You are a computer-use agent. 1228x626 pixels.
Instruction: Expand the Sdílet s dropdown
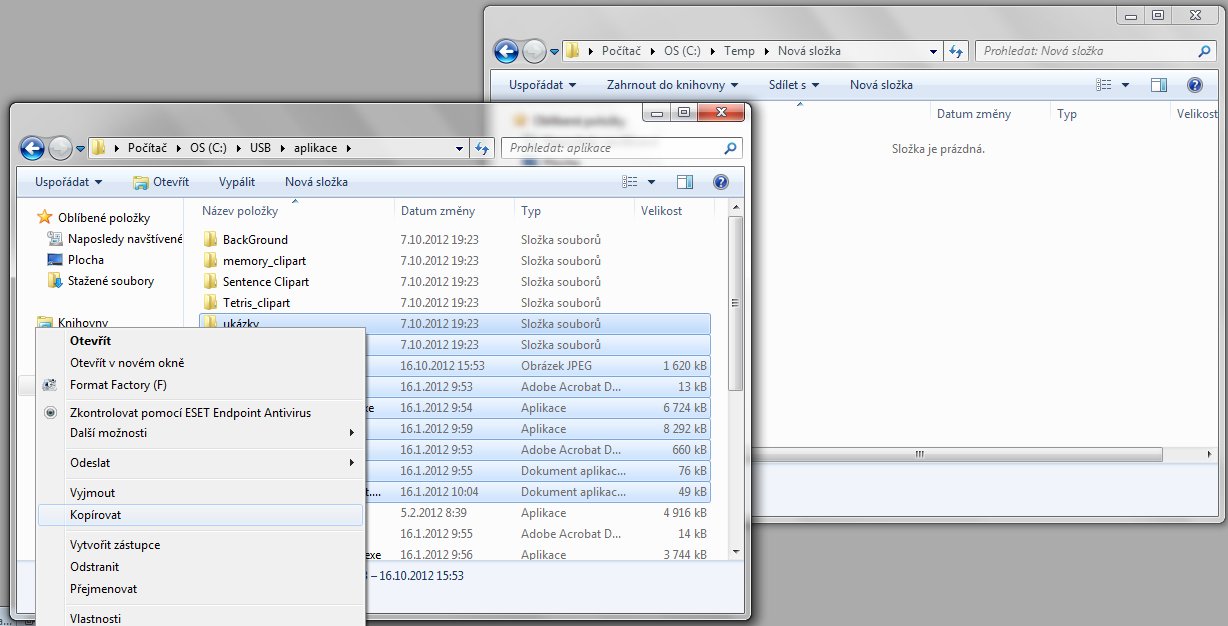pos(794,85)
